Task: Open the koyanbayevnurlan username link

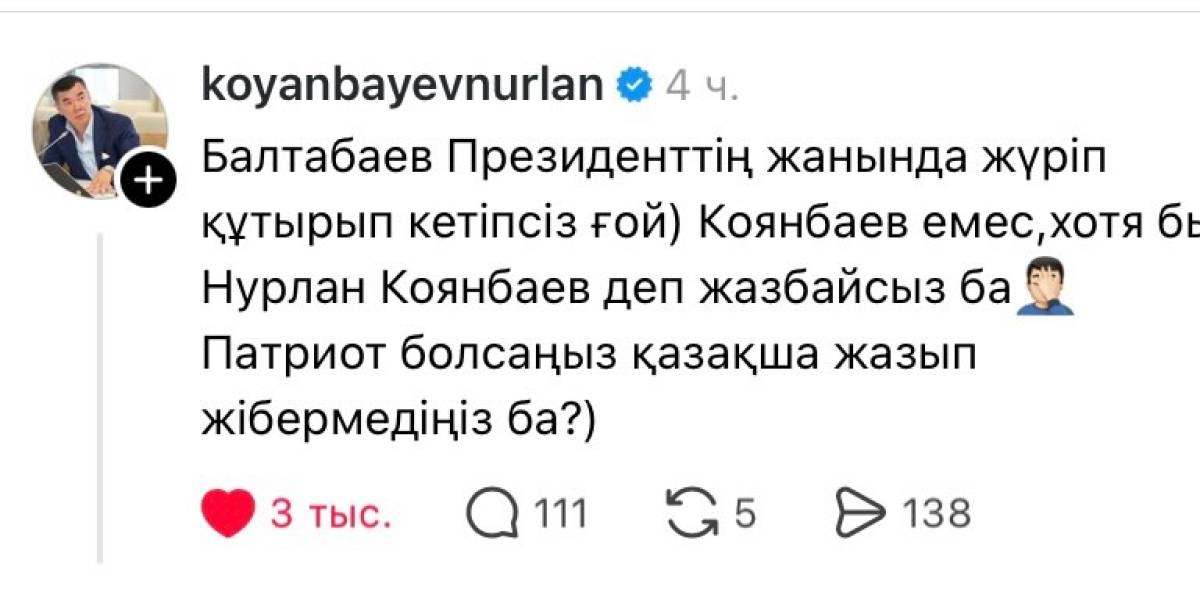Action: [x=402, y=86]
